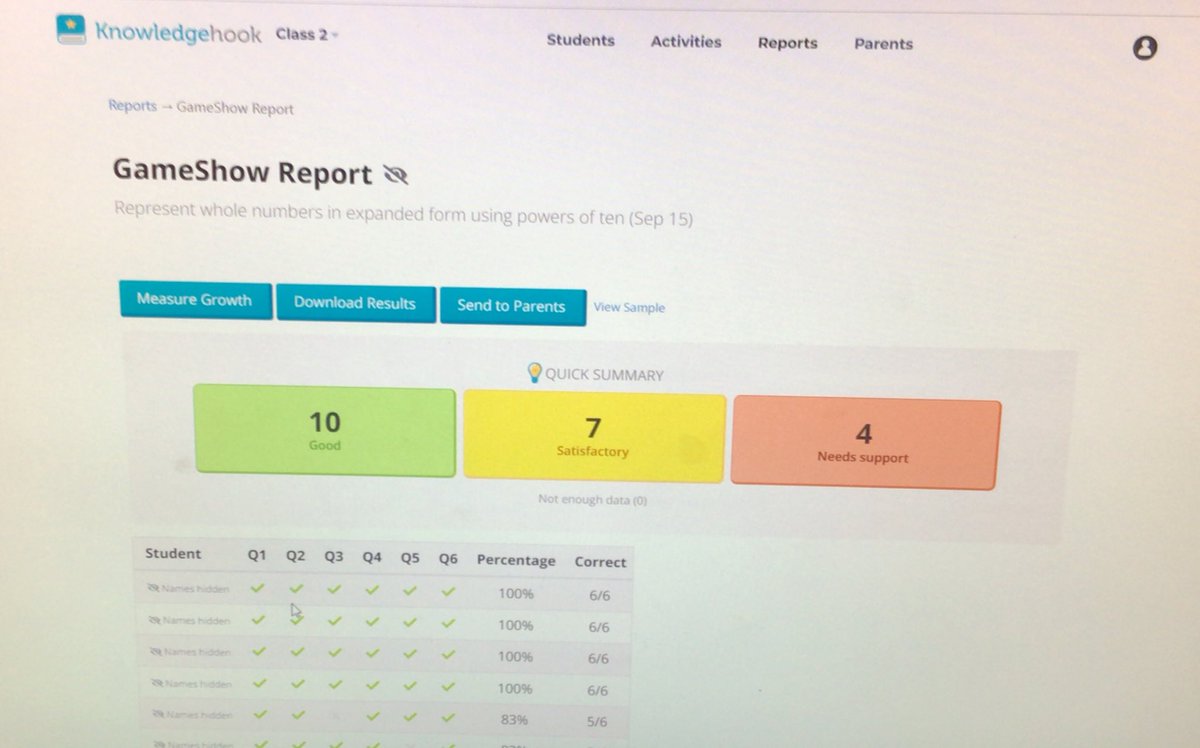The width and height of the screenshot is (1200, 748).
Task: Select the yellow 7 Satisfactory summary card
Action: 594,438
